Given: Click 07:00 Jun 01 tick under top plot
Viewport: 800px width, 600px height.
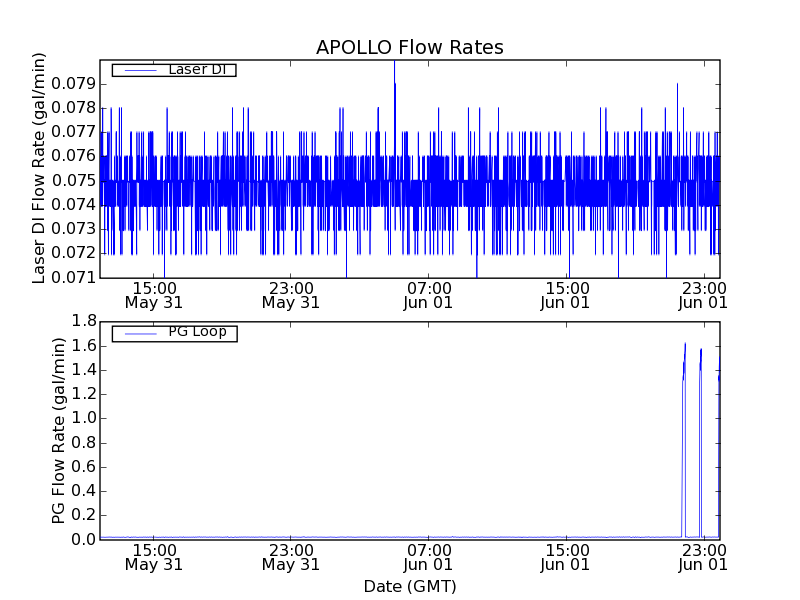Looking at the screenshot, I should pyautogui.click(x=429, y=294).
